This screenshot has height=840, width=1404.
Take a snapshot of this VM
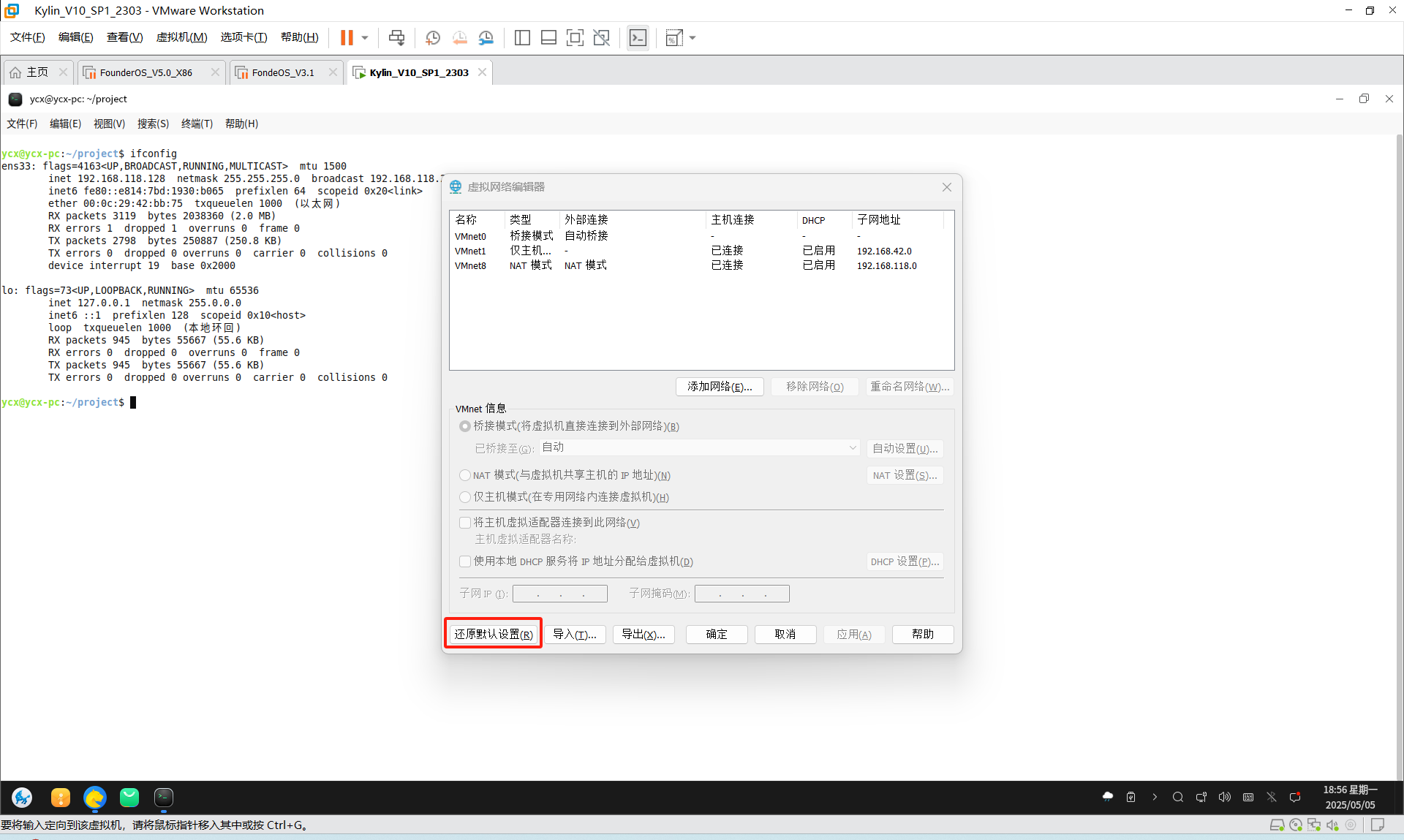point(433,38)
